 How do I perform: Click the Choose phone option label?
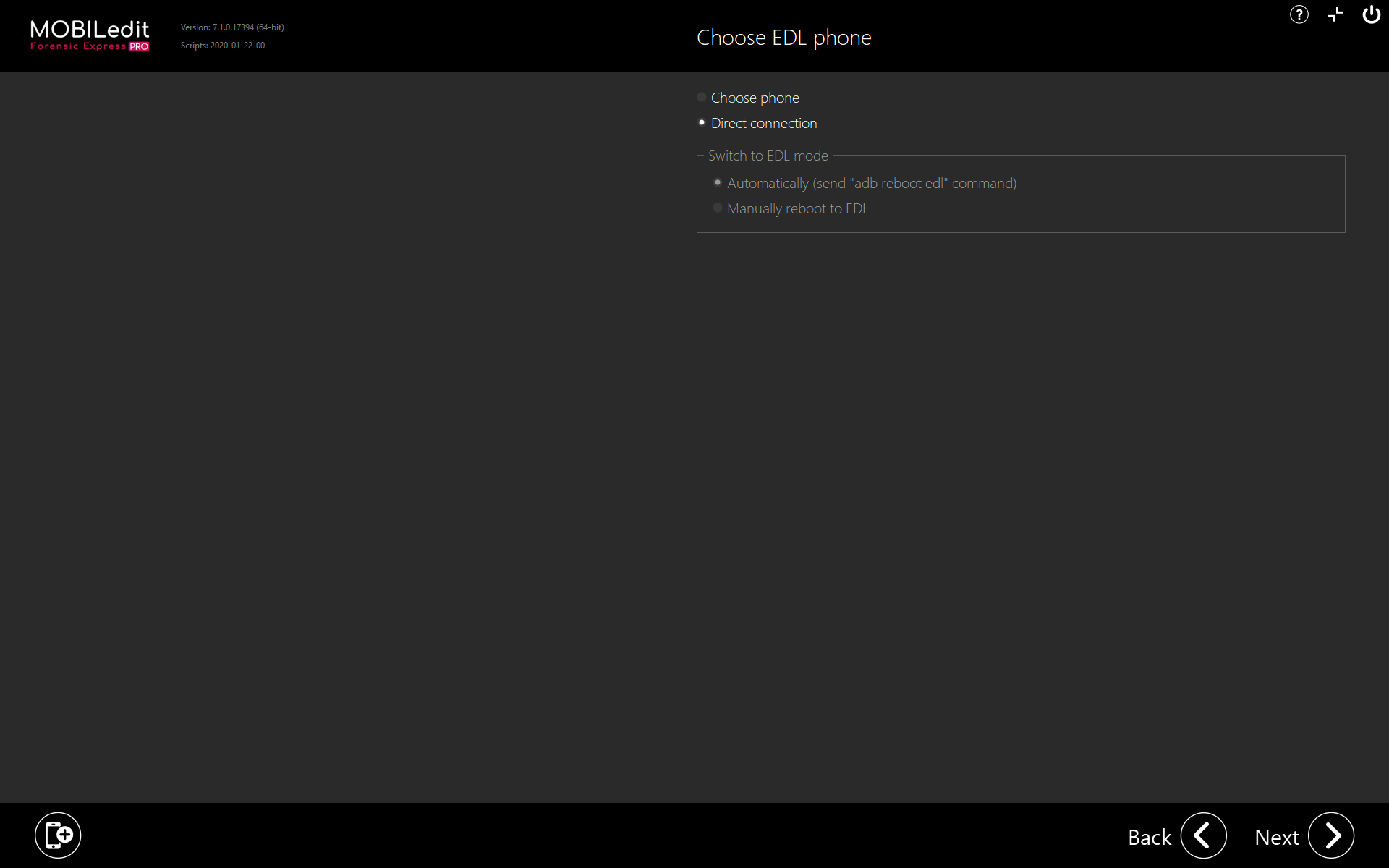tap(755, 98)
